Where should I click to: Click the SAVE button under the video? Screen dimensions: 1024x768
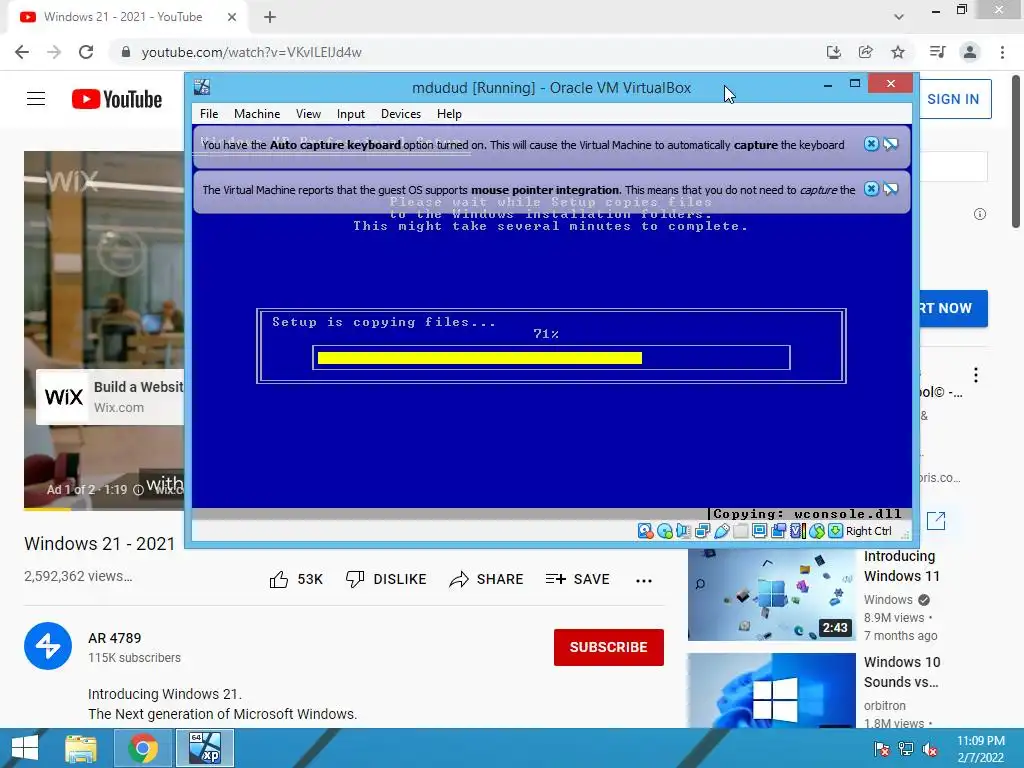click(577, 579)
